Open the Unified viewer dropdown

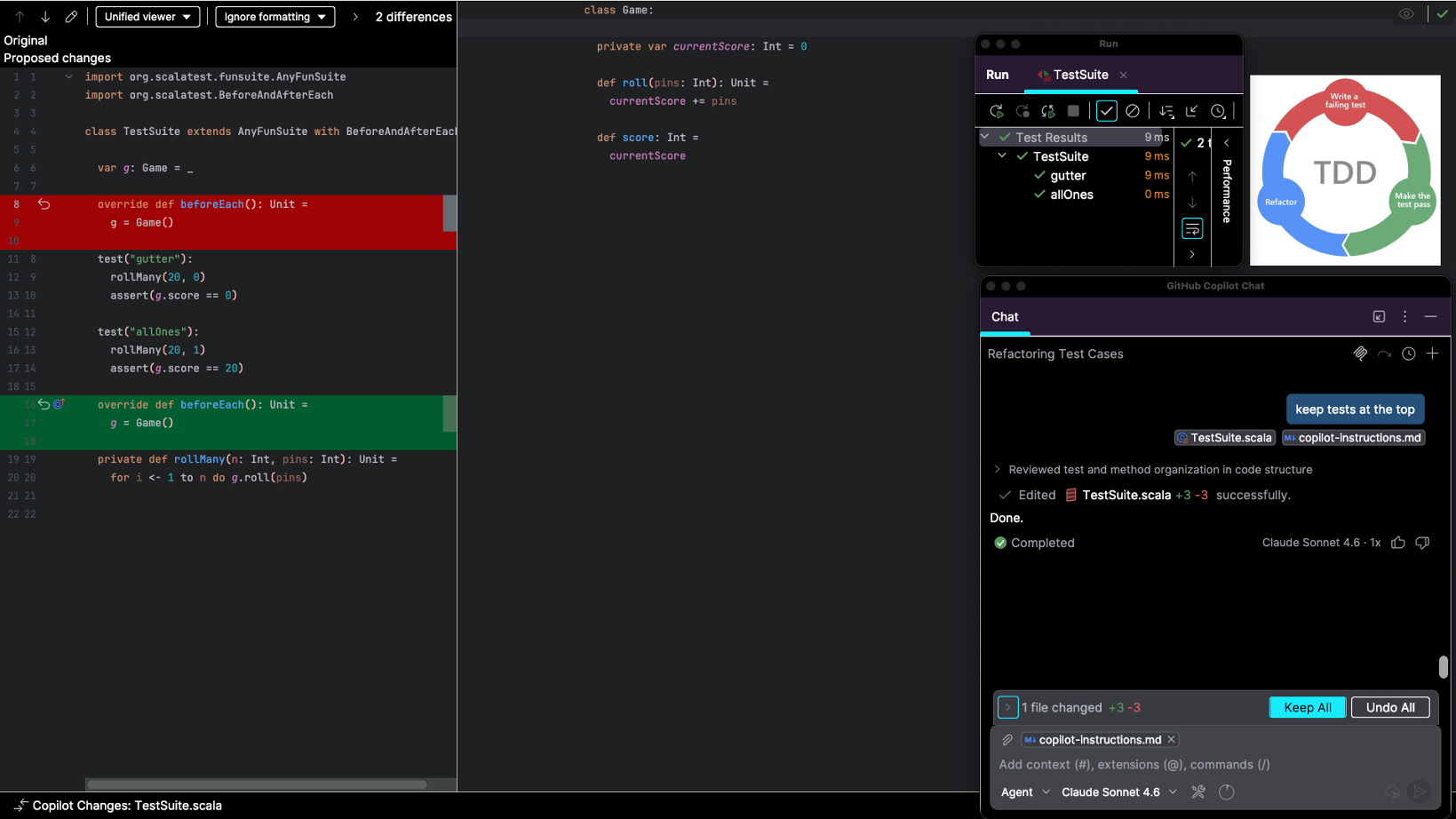pos(147,17)
